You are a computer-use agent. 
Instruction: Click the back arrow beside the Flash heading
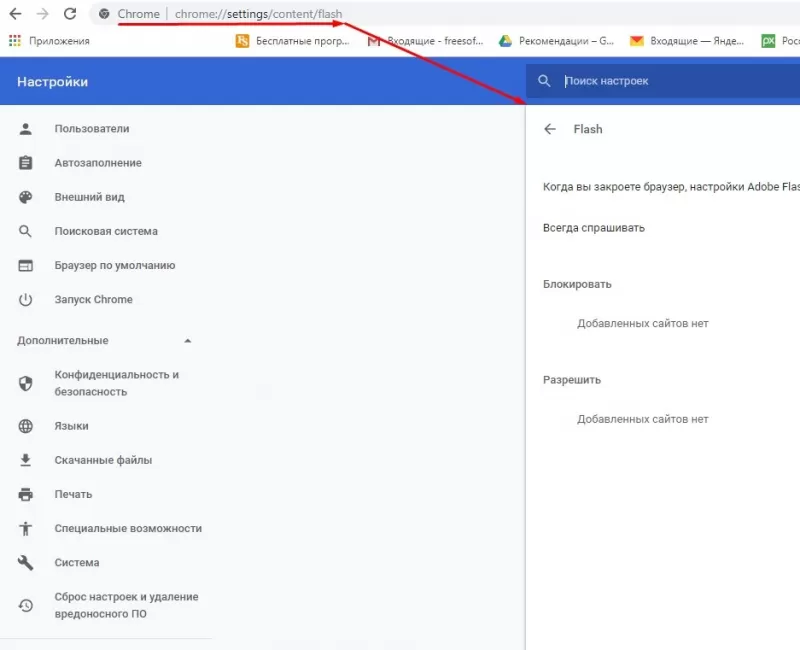[x=551, y=128]
